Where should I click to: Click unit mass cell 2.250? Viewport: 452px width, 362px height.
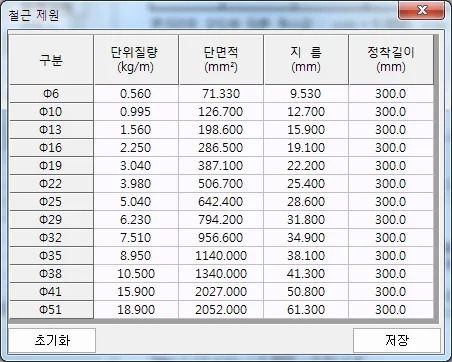136,148
